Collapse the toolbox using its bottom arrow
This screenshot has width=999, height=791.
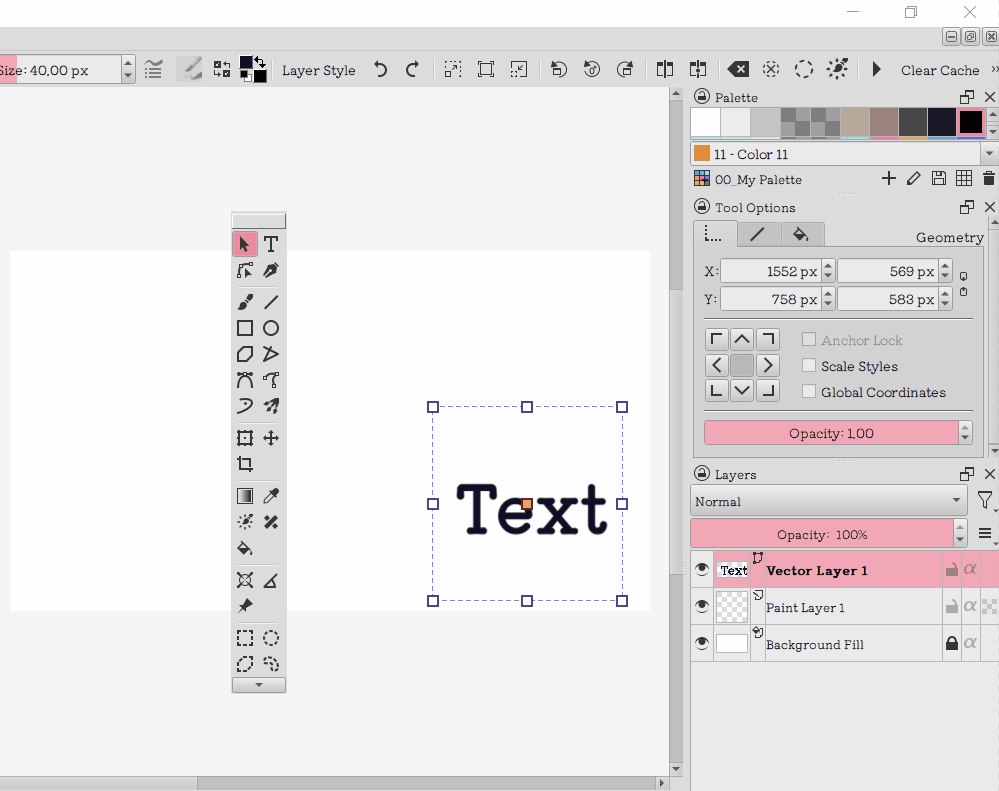click(258, 684)
